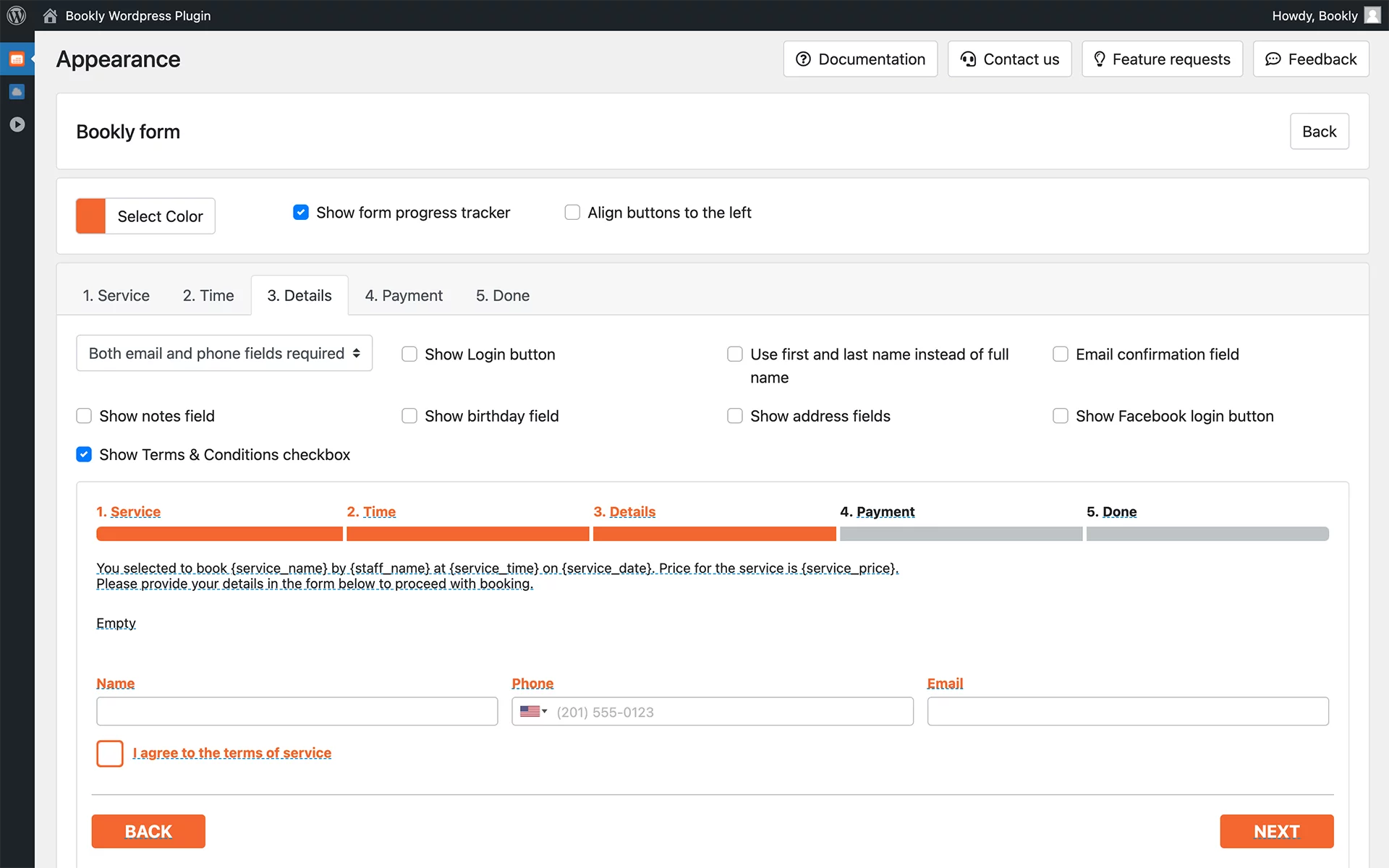The height and width of the screenshot is (868, 1389).
Task: Click the orange color swatch
Action: [x=91, y=216]
